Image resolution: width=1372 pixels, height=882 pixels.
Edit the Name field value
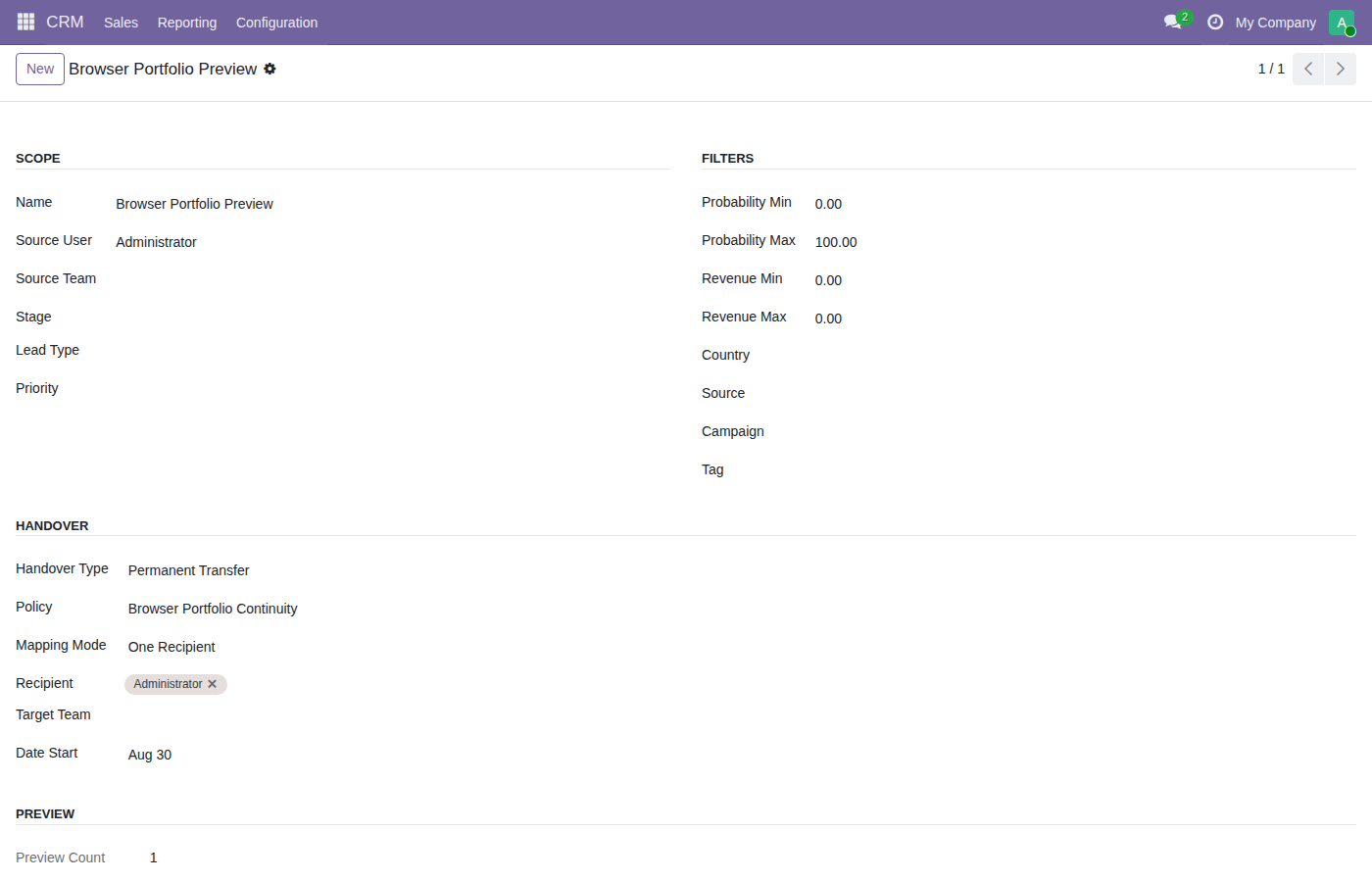[392, 204]
